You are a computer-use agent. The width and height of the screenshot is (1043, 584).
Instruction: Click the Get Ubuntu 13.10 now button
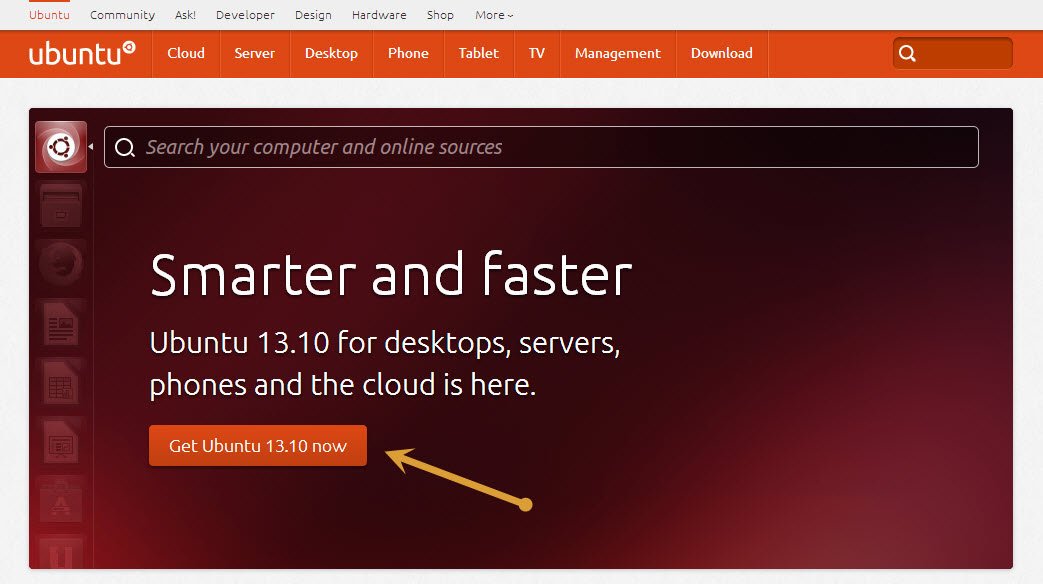tap(258, 446)
